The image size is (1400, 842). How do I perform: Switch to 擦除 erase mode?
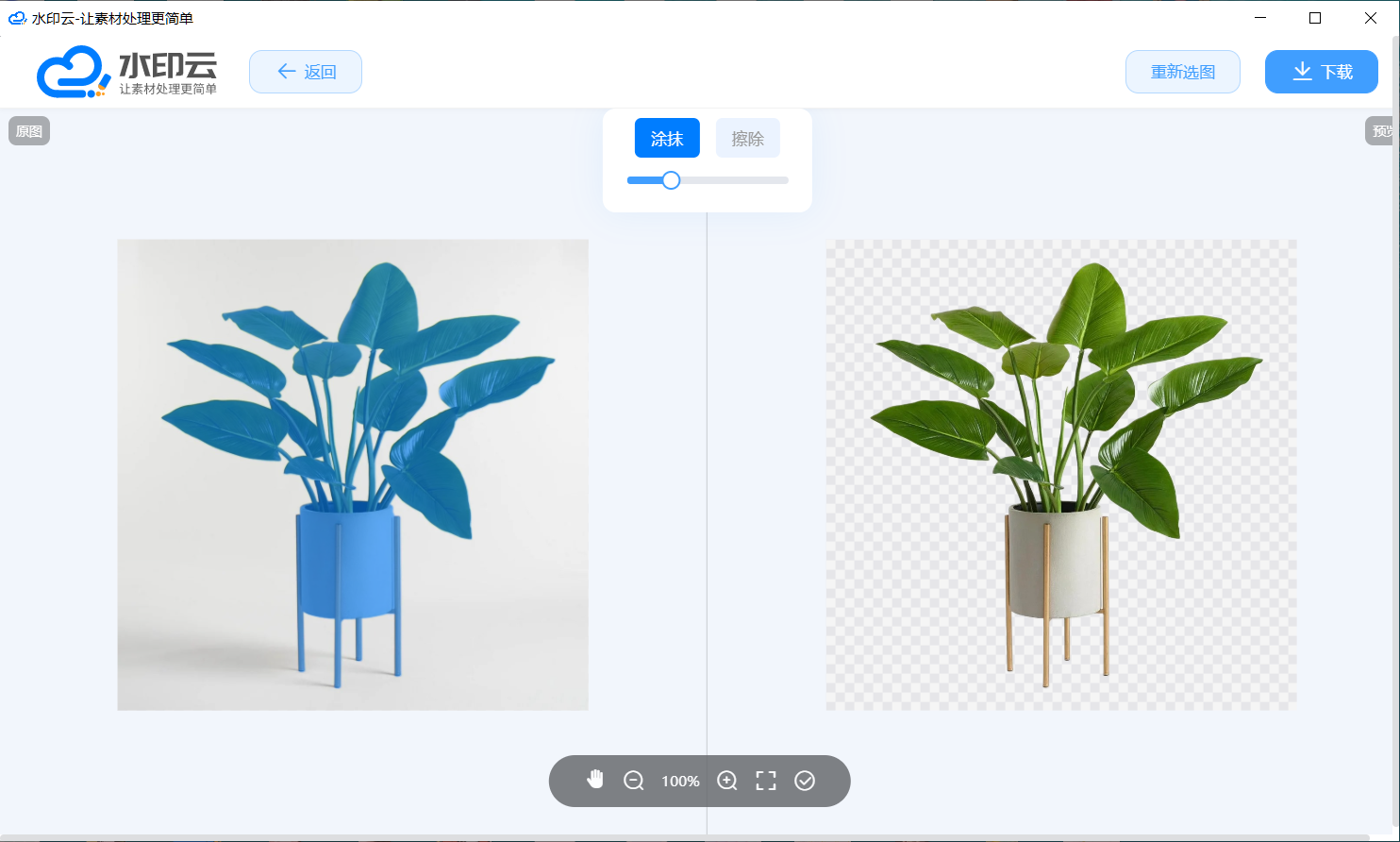tap(747, 139)
